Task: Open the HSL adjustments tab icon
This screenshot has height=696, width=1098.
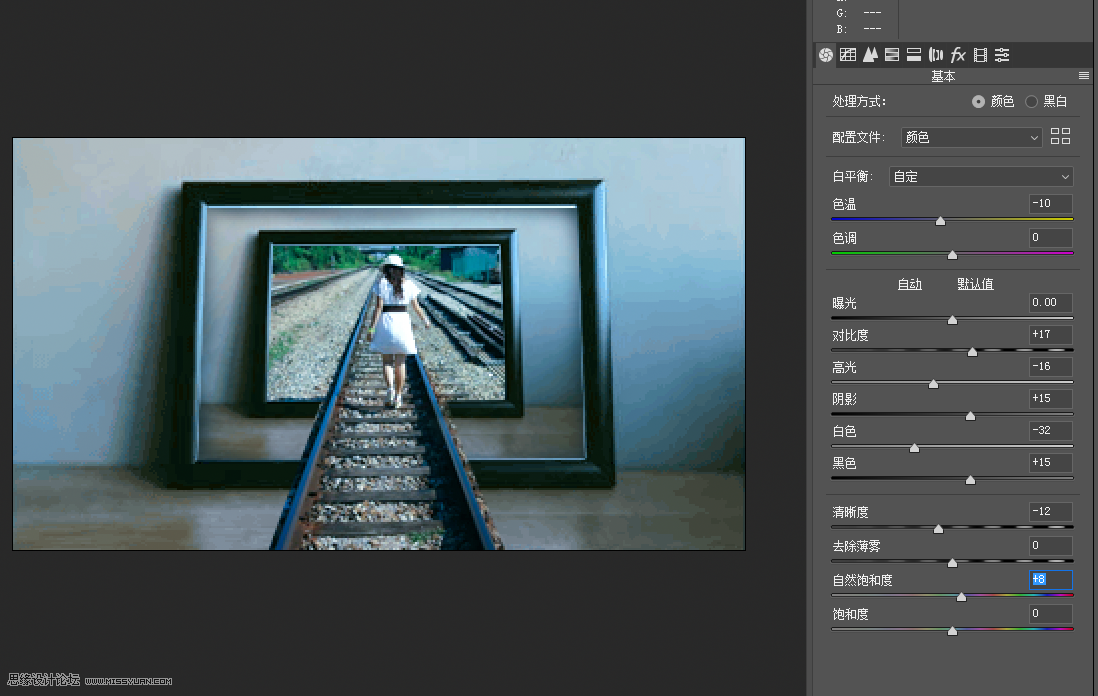Action: (x=892, y=55)
